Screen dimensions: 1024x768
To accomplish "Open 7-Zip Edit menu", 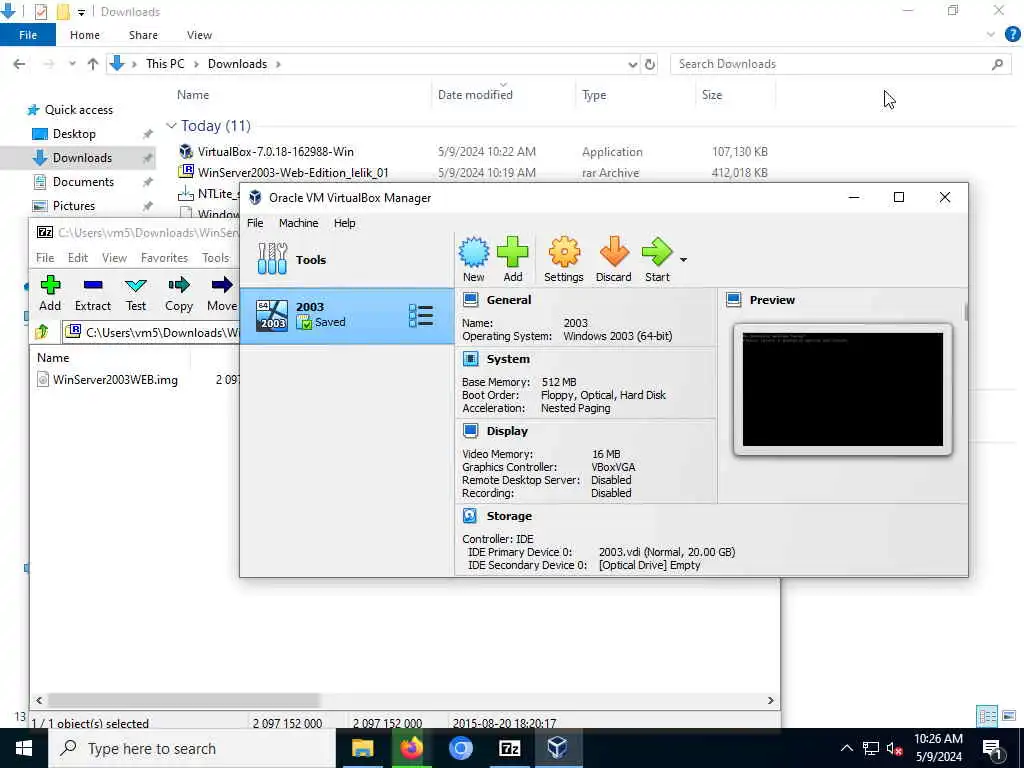I will tap(78, 257).
